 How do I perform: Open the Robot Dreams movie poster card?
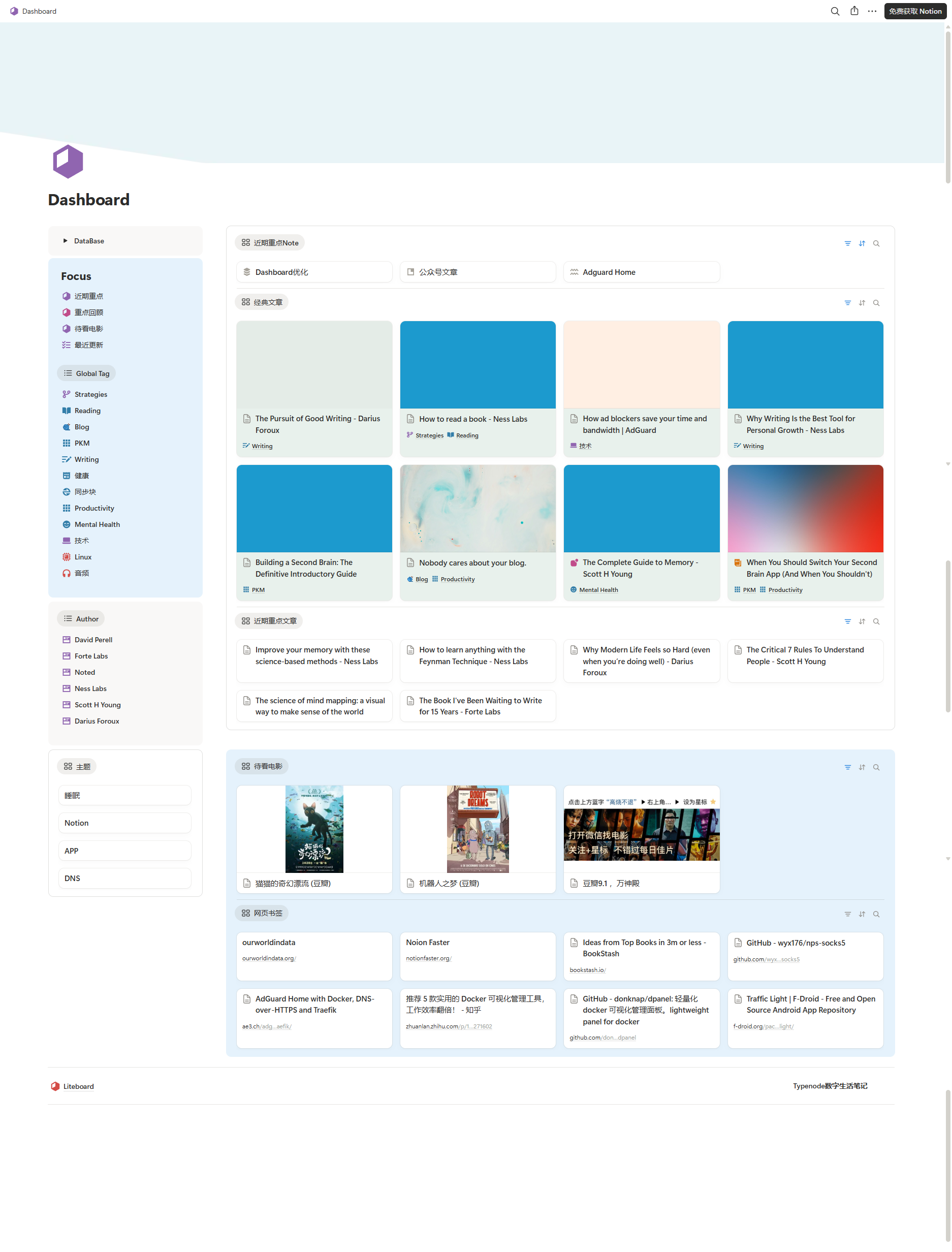click(x=477, y=829)
